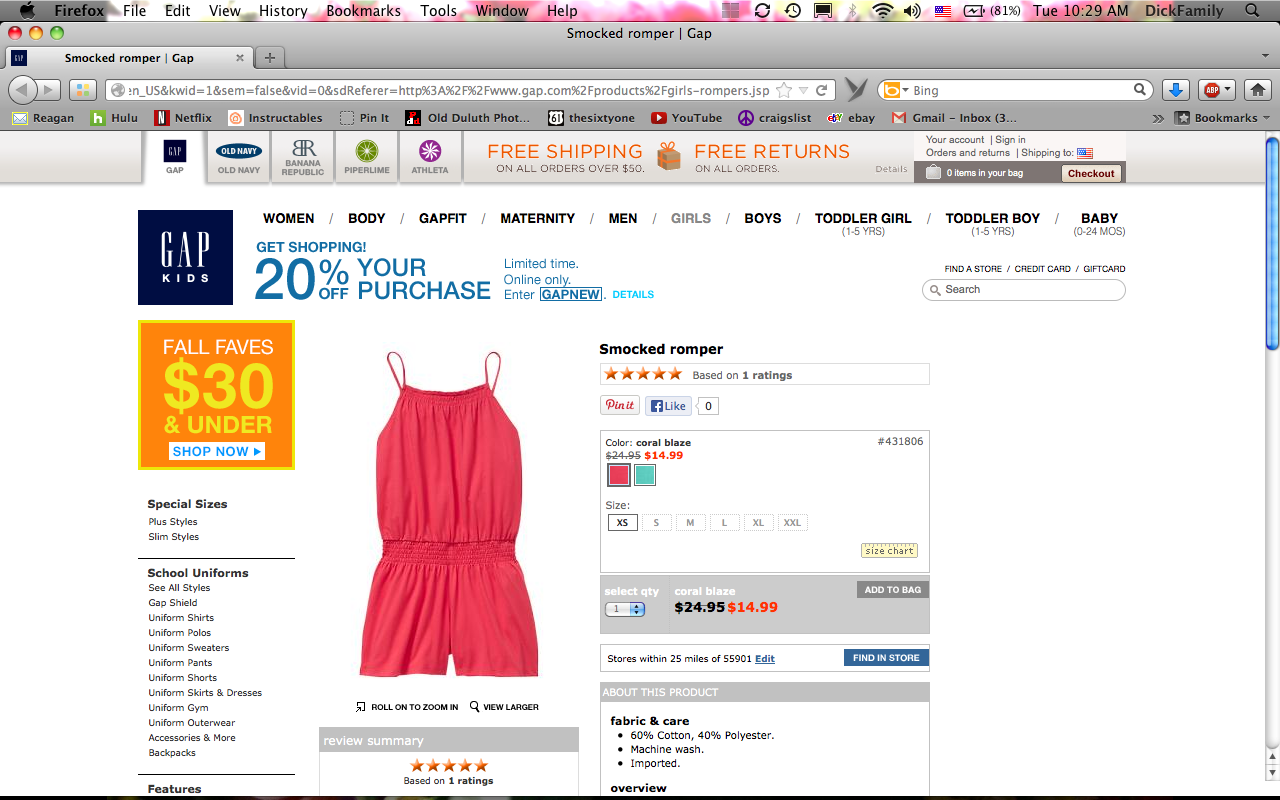Open Athleta brand site

(430, 157)
